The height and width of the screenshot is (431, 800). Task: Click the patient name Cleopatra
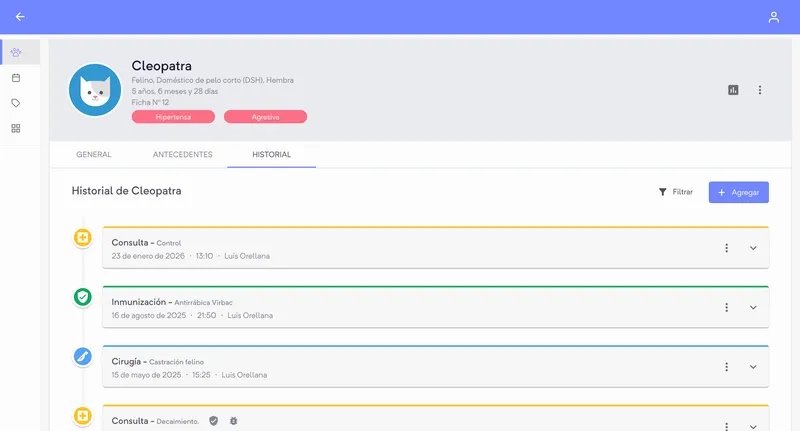click(162, 66)
